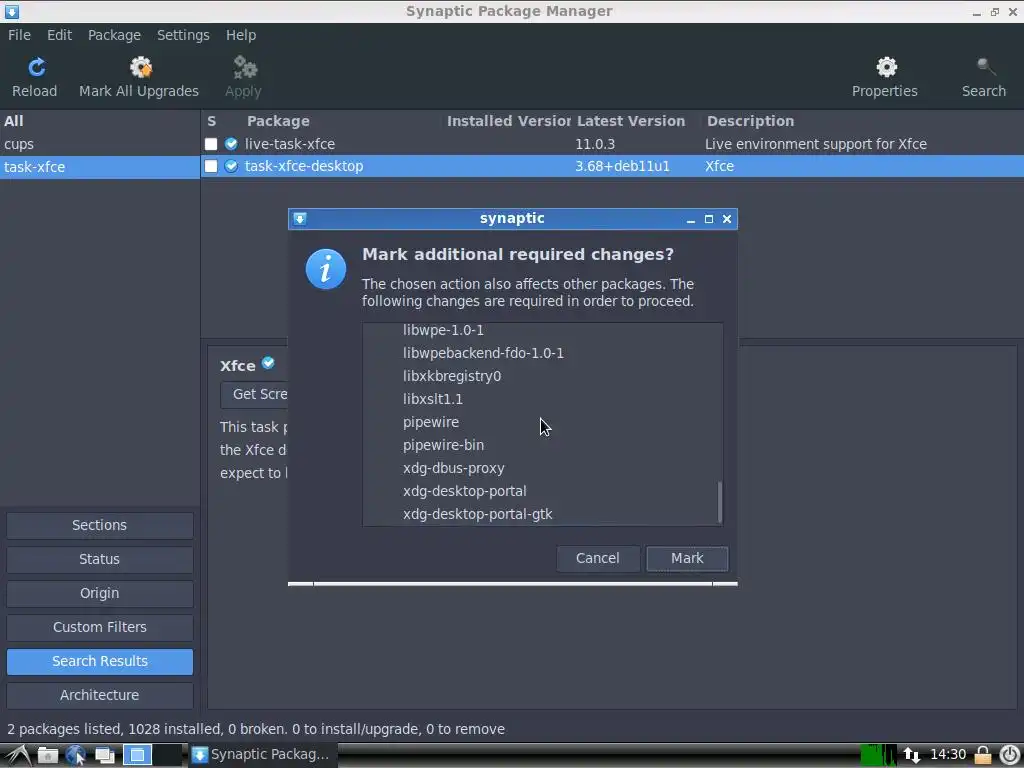This screenshot has height=768, width=1024.
Task: Click the status icon beside live-task-xfce
Action: pos(231,144)
